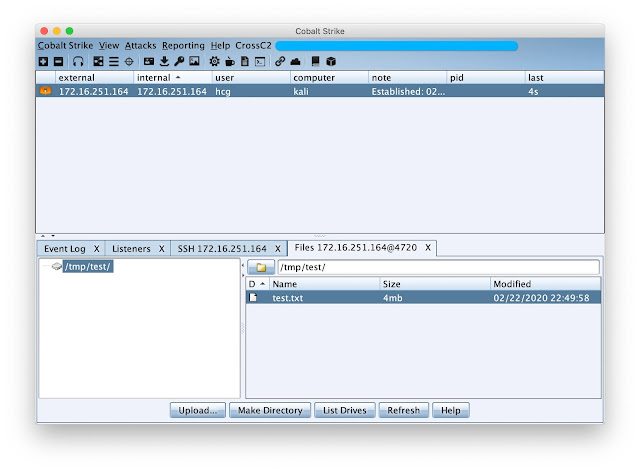640x471 pixels.
Task: Click the List Drives button
Action: point(345,410)
